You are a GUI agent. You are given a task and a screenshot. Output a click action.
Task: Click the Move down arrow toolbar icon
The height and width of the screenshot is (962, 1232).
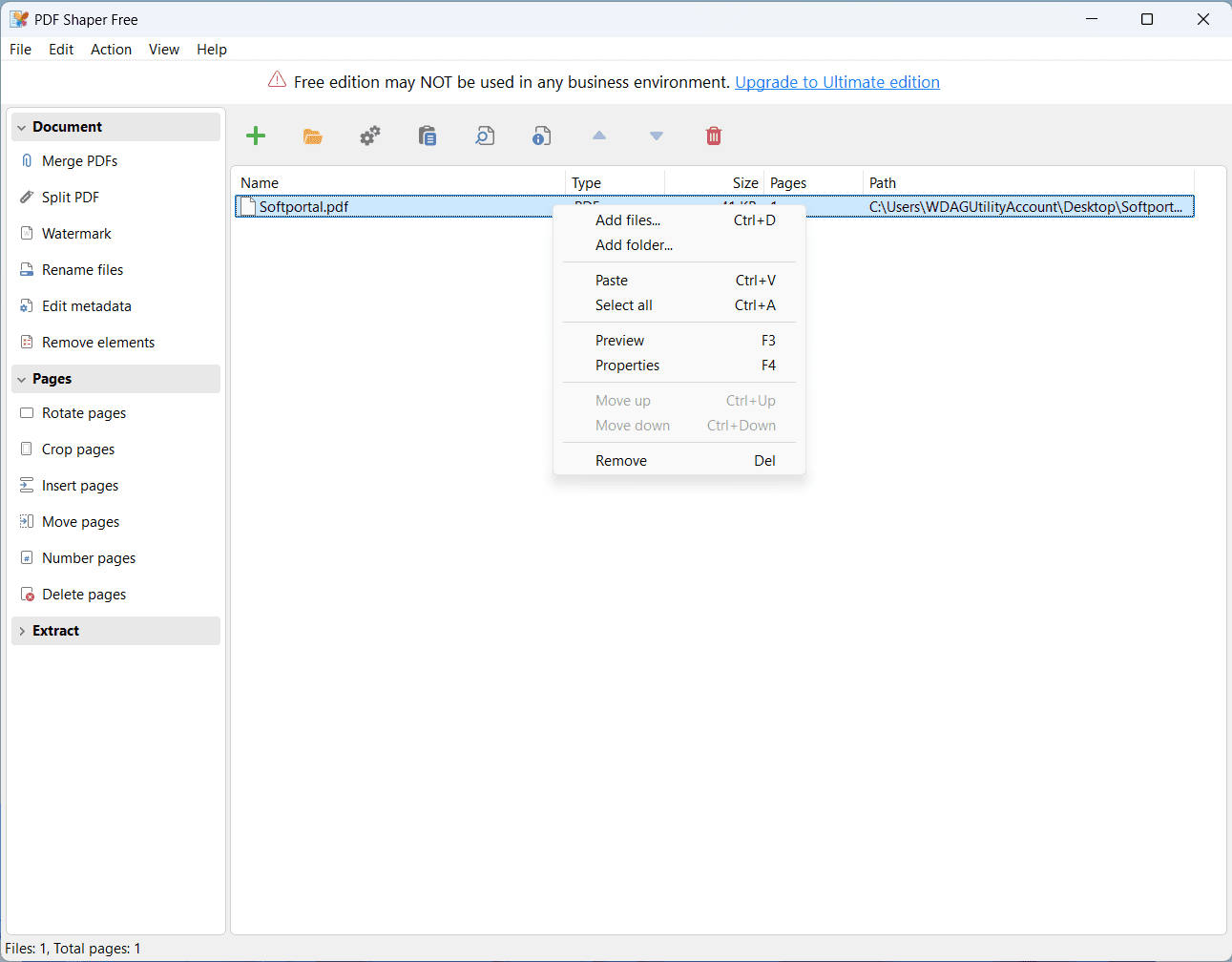click(657, 136)
